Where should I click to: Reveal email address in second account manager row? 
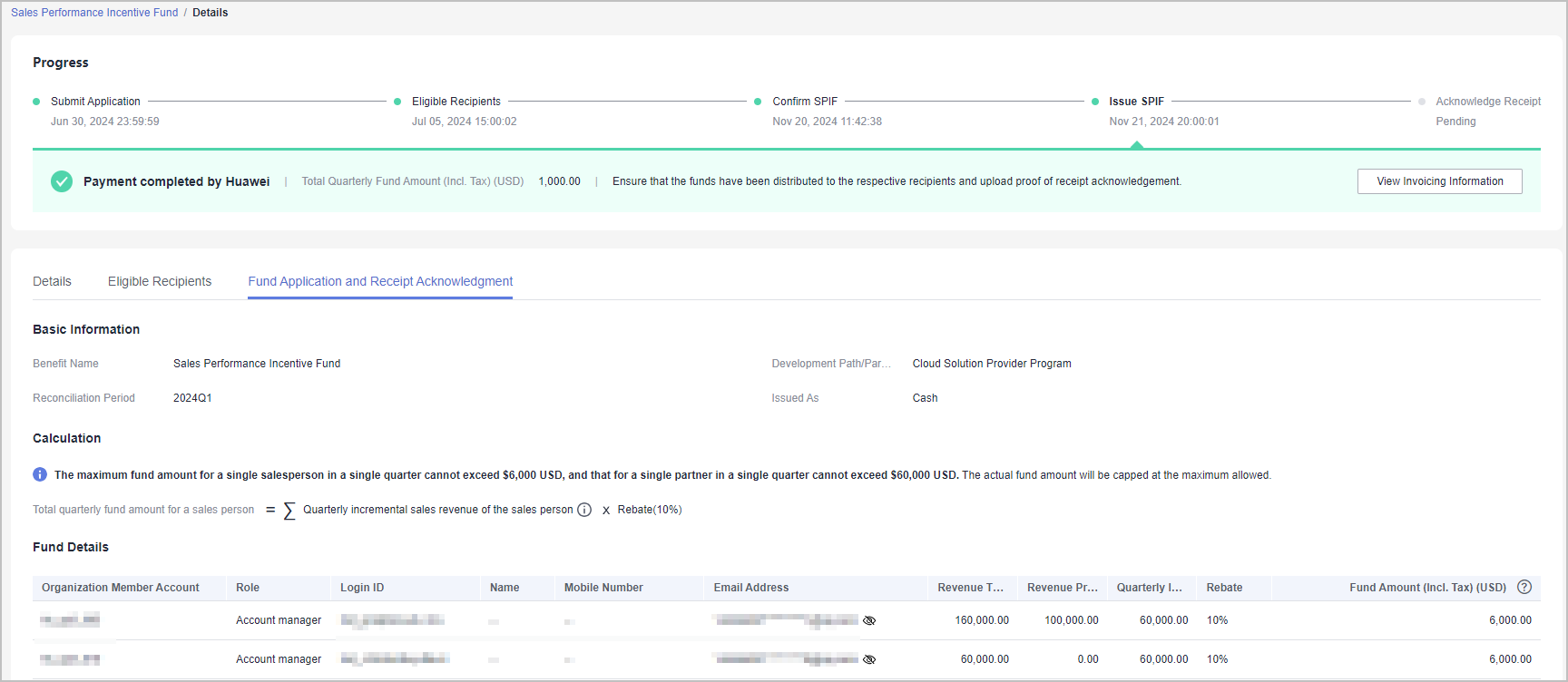869,659
